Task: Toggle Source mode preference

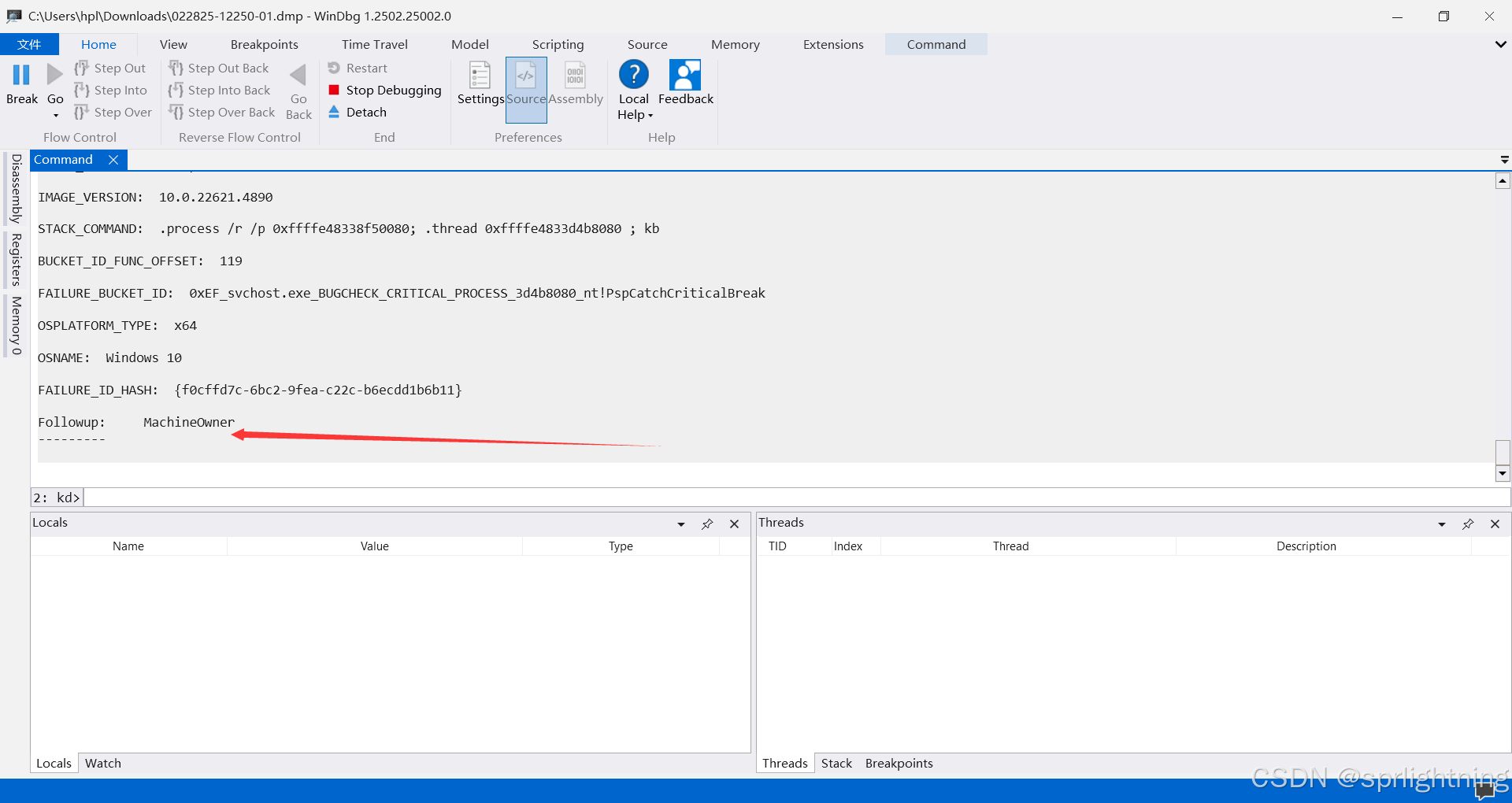Action: (526, 89)
